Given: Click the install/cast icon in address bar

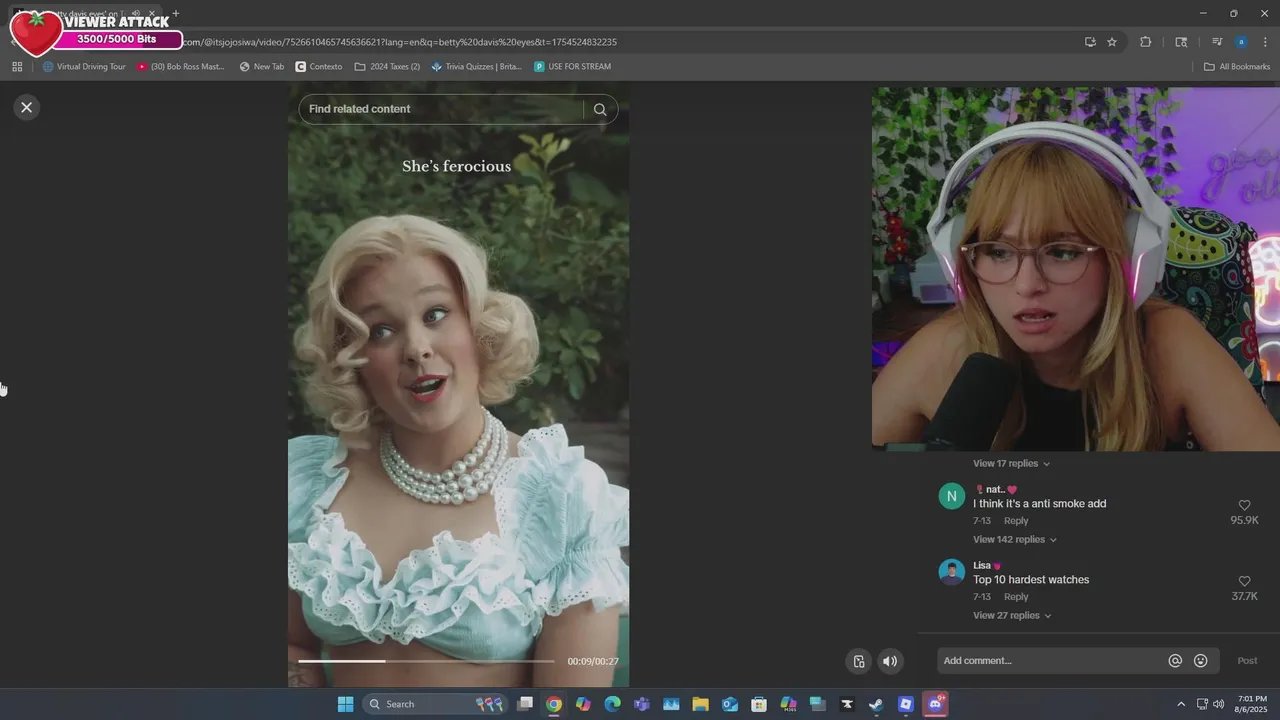Looking at the screenshot, I should tap(1090, 42).
